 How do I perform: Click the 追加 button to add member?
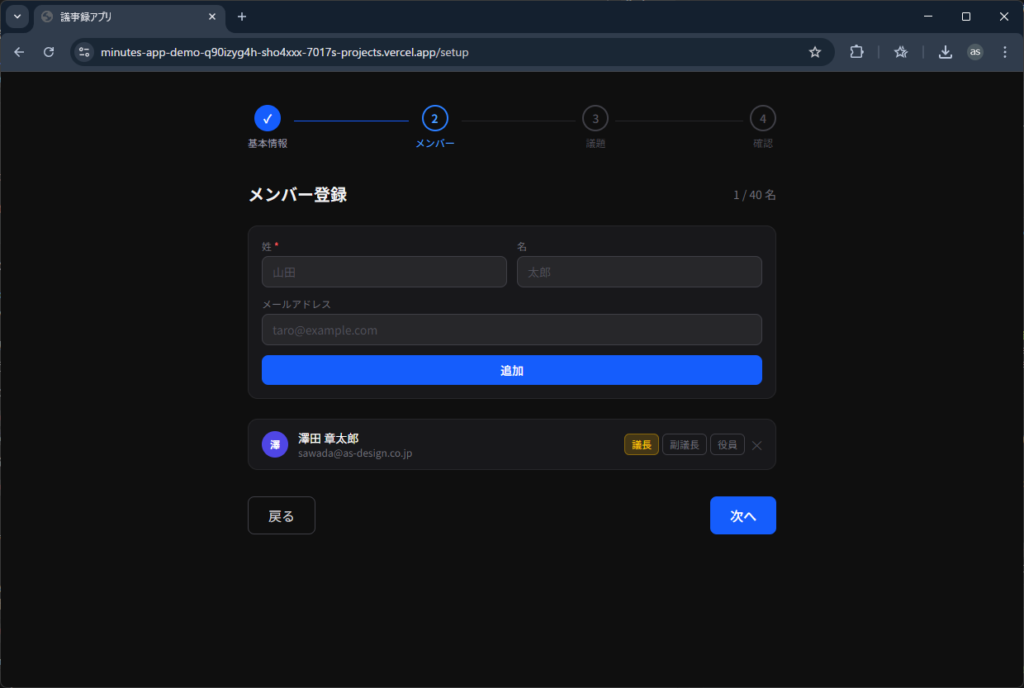512,370
